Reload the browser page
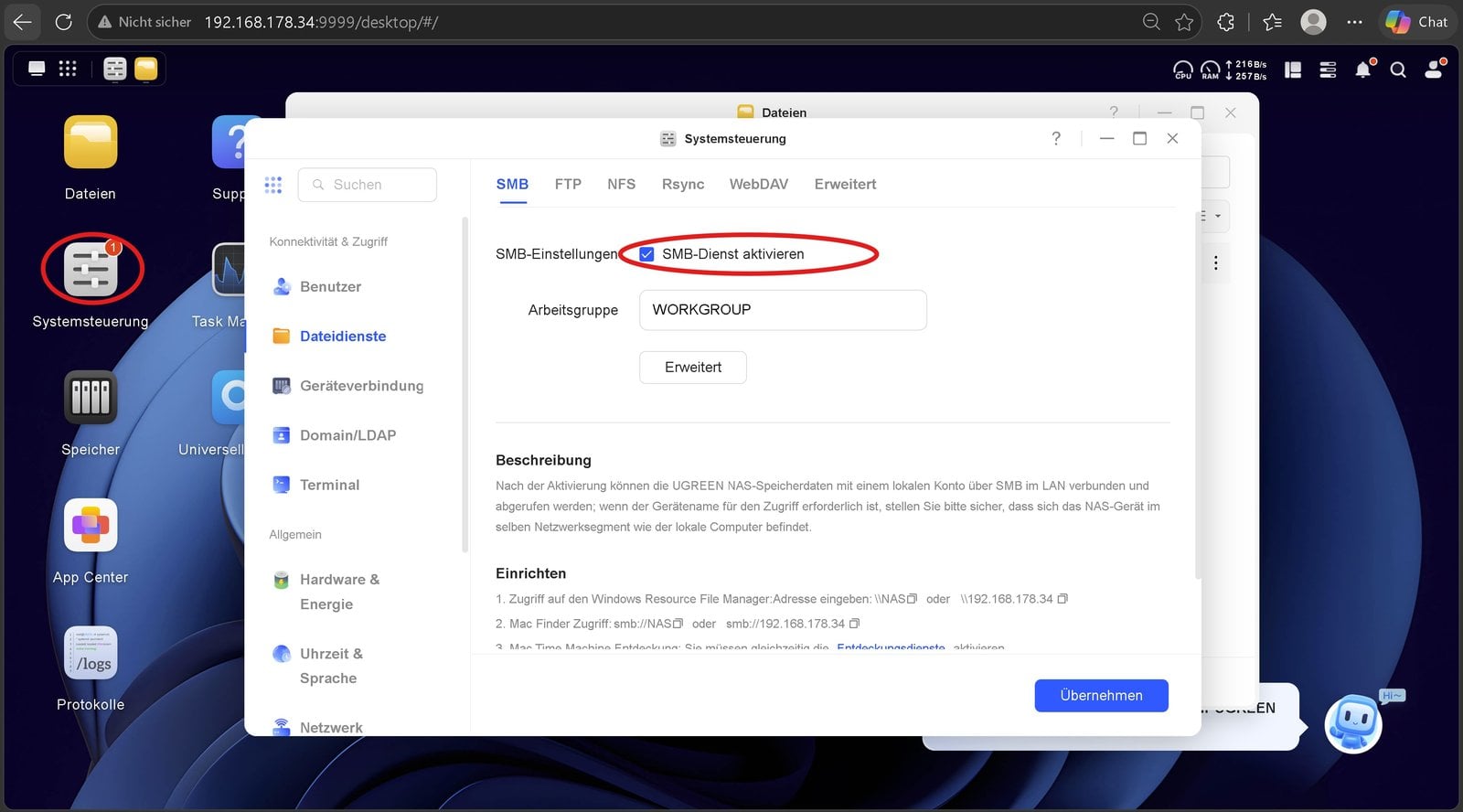Image resolution: width=1463 pixels, height=812 pixels. point(63,22)
